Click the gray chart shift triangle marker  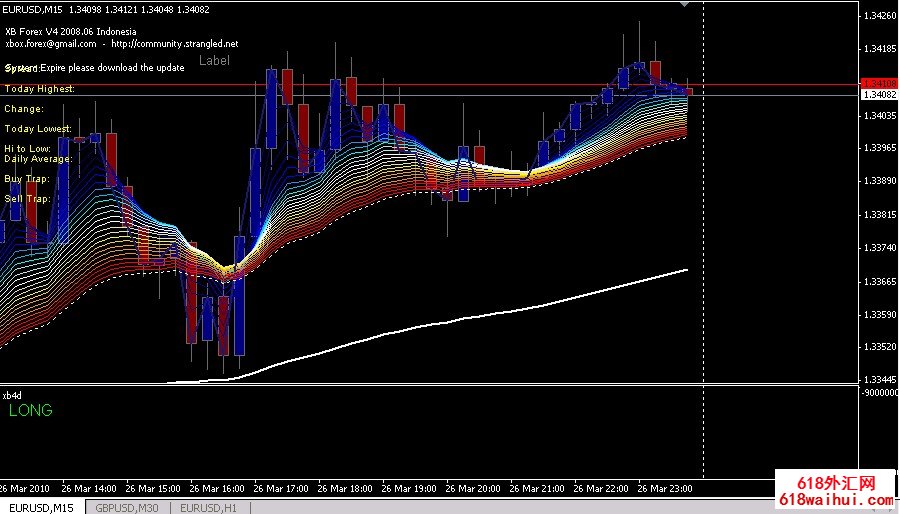point(684,5)
